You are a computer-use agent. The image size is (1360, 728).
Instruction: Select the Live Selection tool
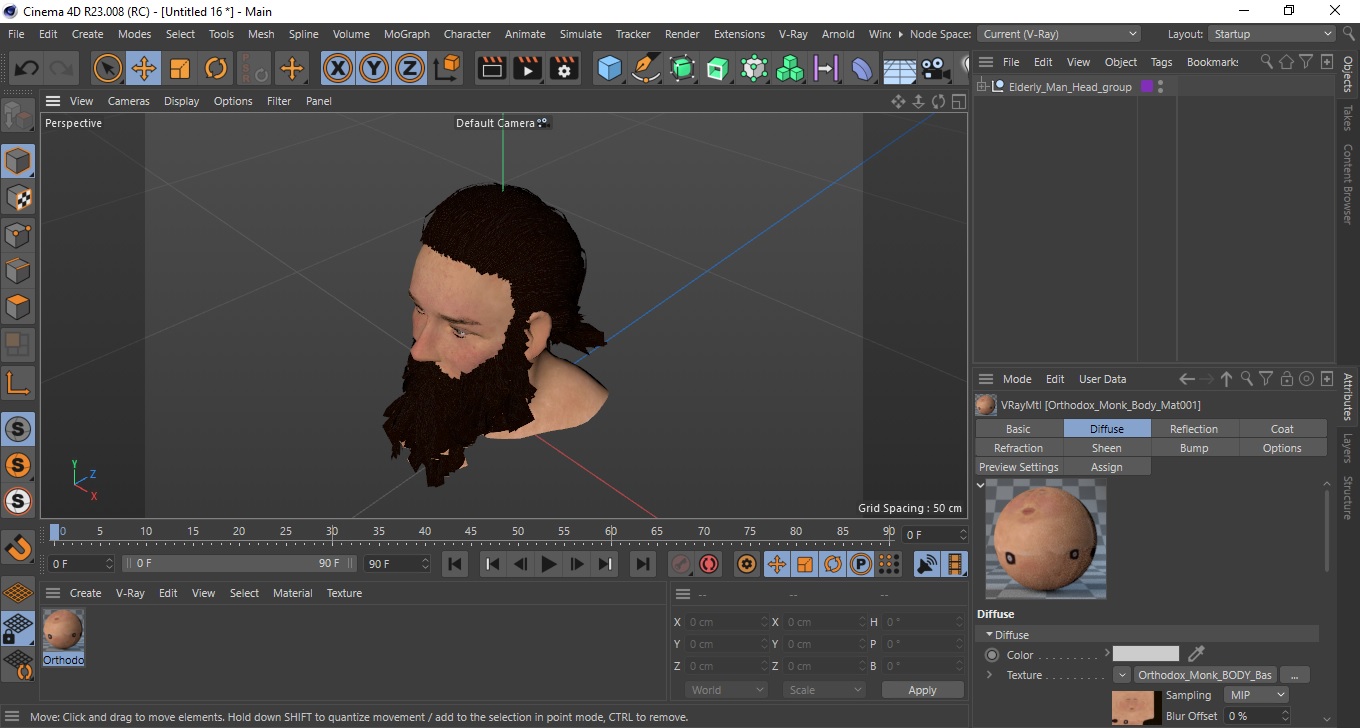click(108, 69)
